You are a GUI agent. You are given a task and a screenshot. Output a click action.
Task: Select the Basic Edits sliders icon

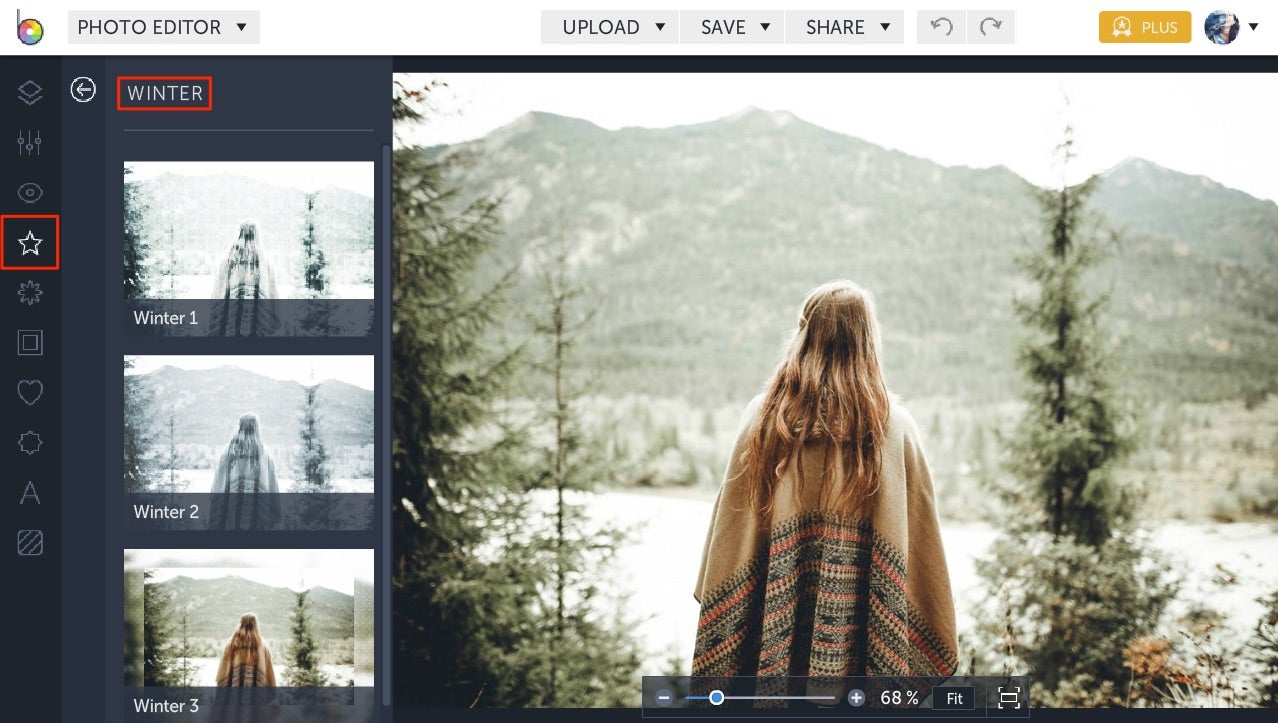pos(30,142)
